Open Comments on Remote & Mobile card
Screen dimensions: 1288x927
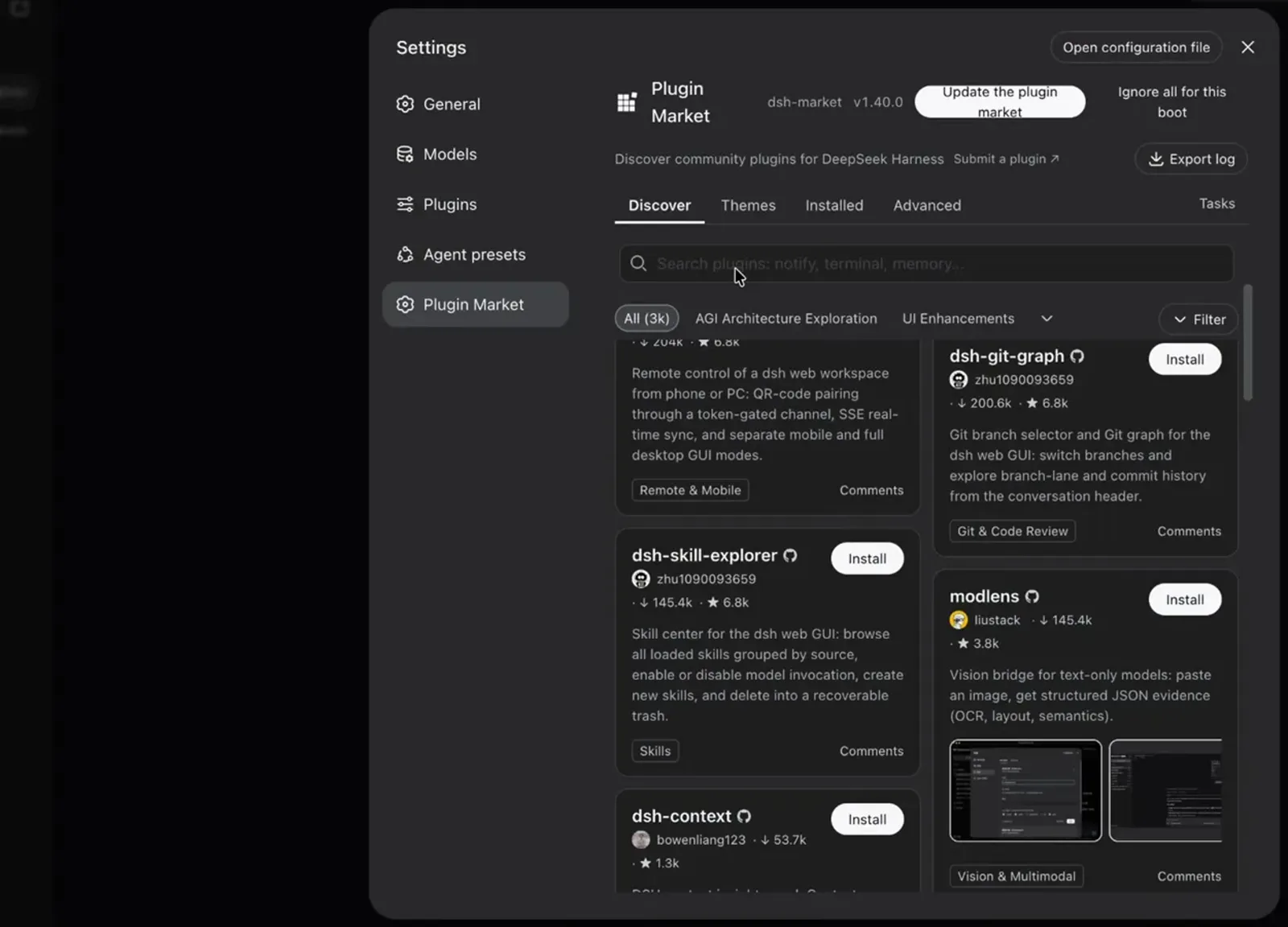[871, 490]
